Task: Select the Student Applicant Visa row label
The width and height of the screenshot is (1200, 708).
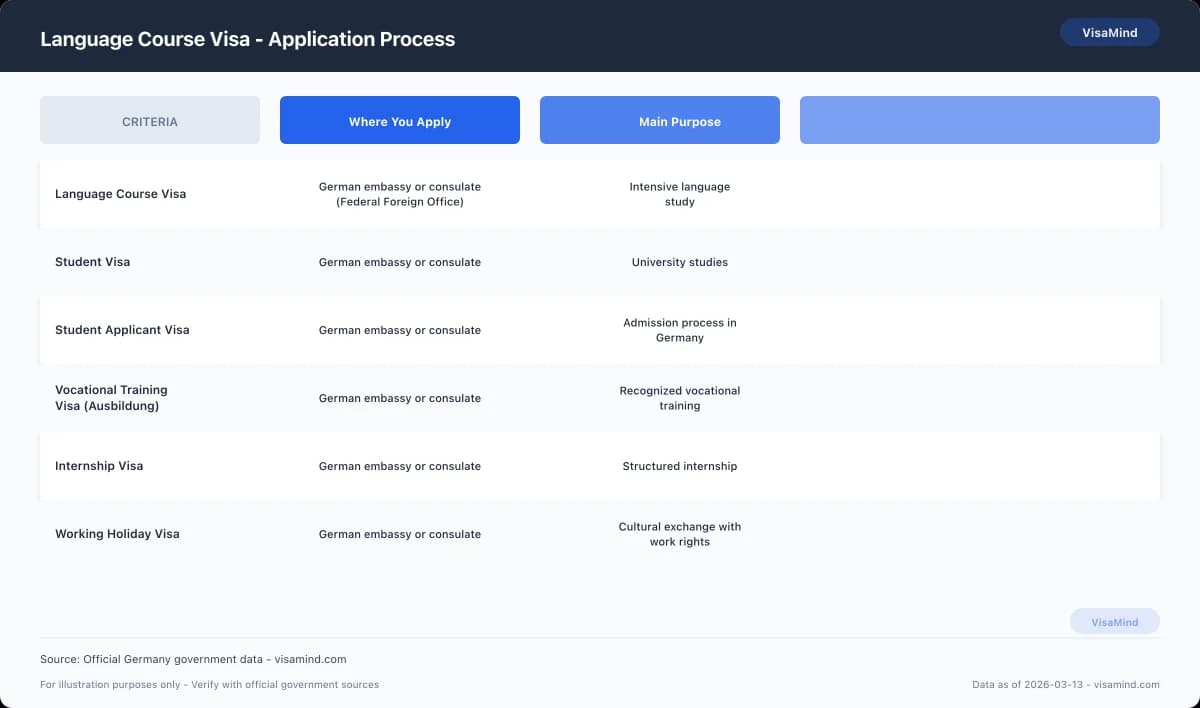Action: [x=122, y=330]
